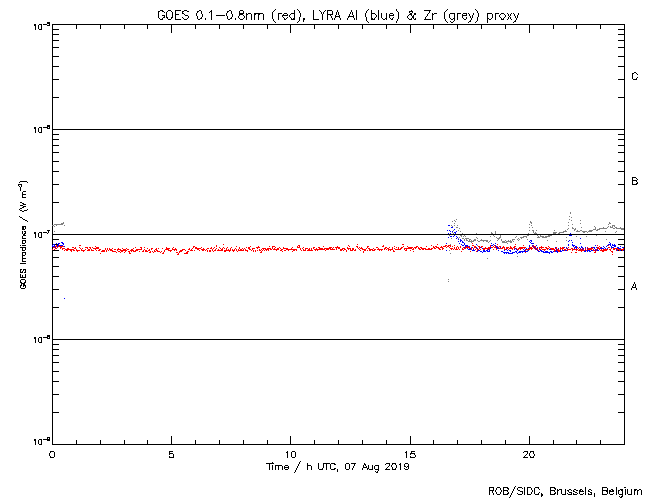Click the x-axis tick label 15
650x500 pixels.
pyautogui.click(x=409, y=454)
